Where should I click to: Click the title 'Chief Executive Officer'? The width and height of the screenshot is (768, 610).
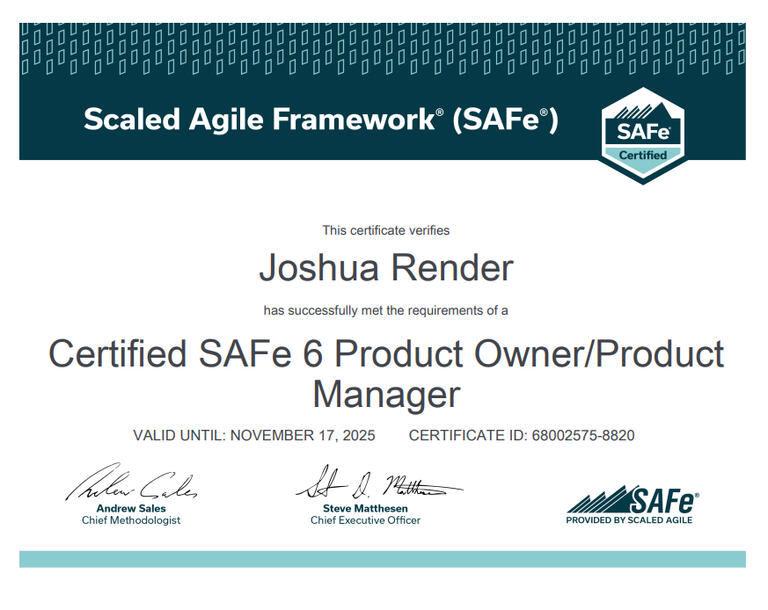tap(365, 520)
